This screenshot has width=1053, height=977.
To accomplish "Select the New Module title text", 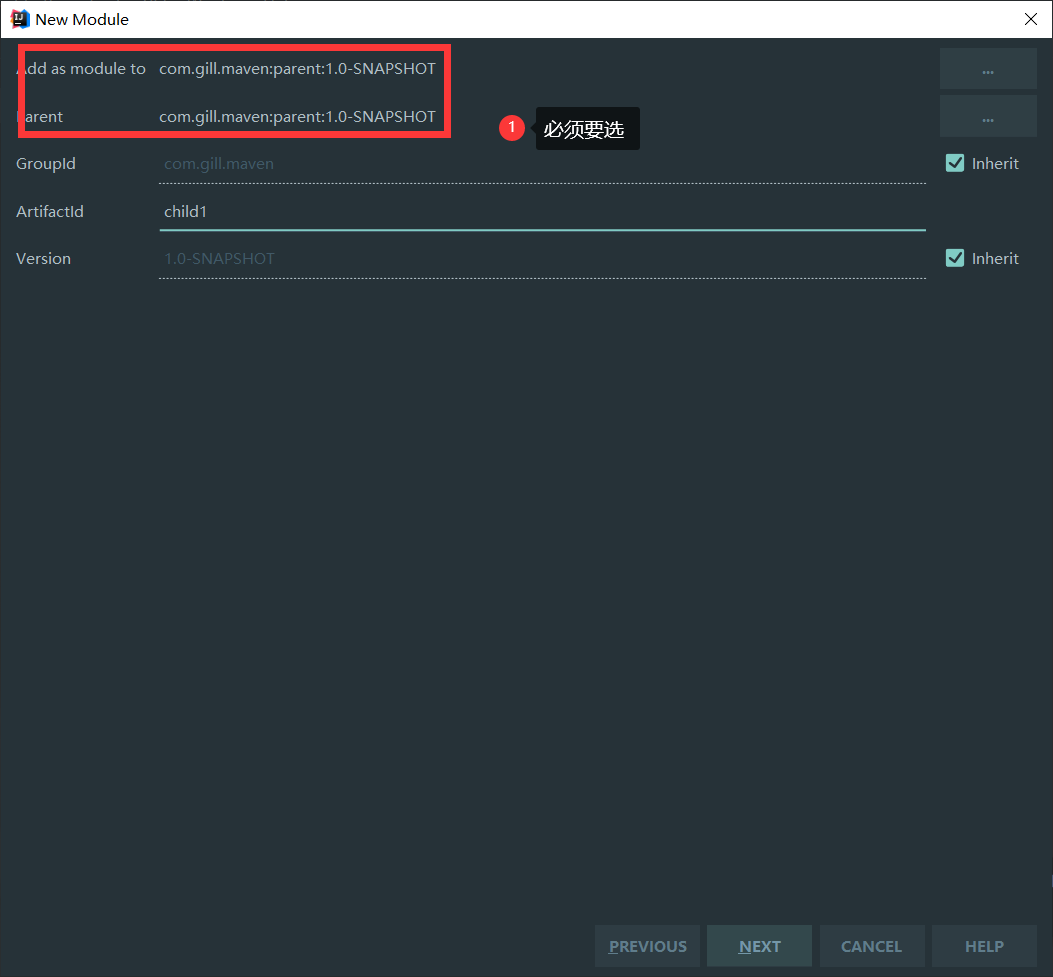I will coord(82,19).
